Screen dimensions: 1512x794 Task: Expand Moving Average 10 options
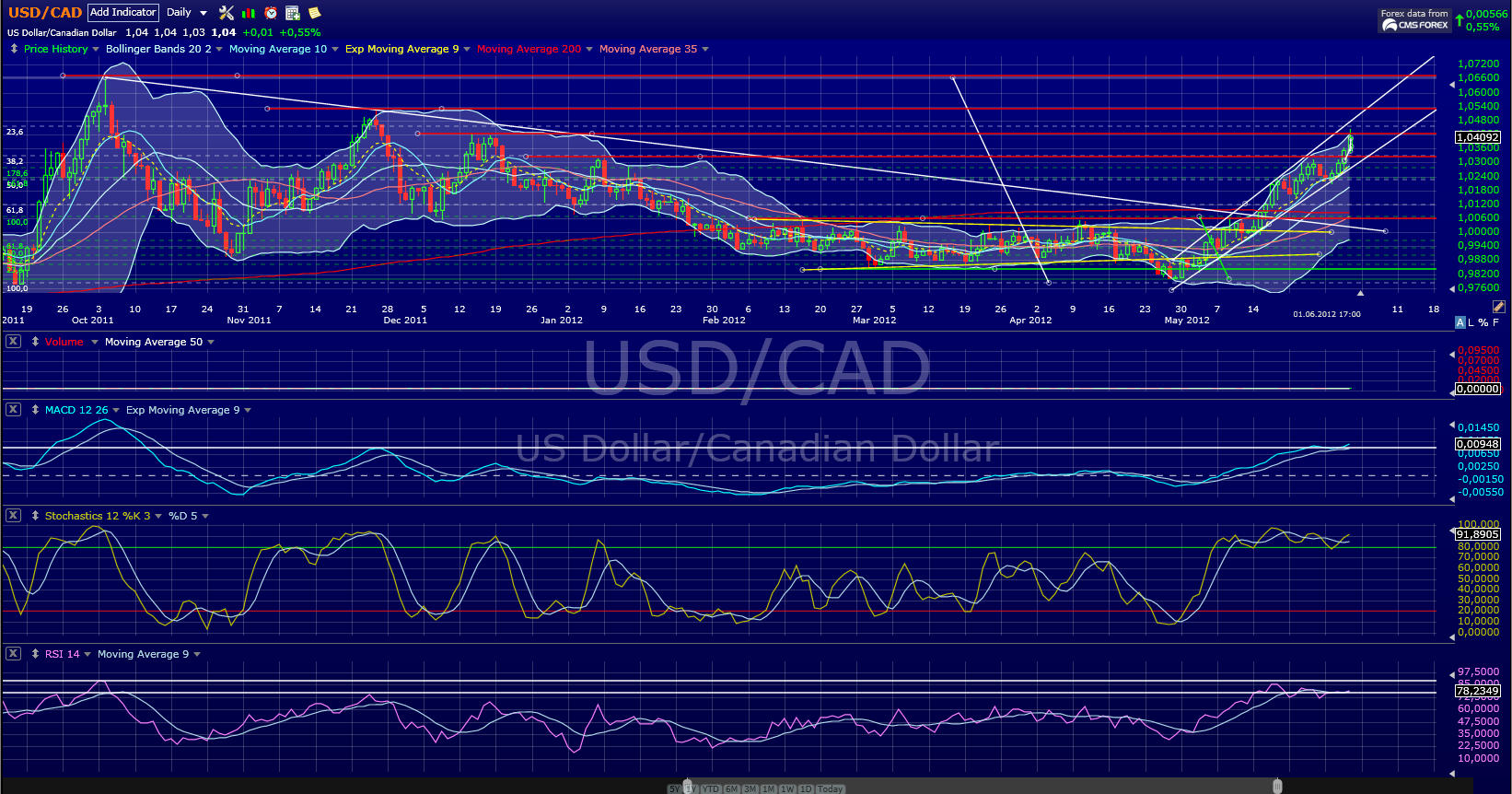(x=335, y=49)
